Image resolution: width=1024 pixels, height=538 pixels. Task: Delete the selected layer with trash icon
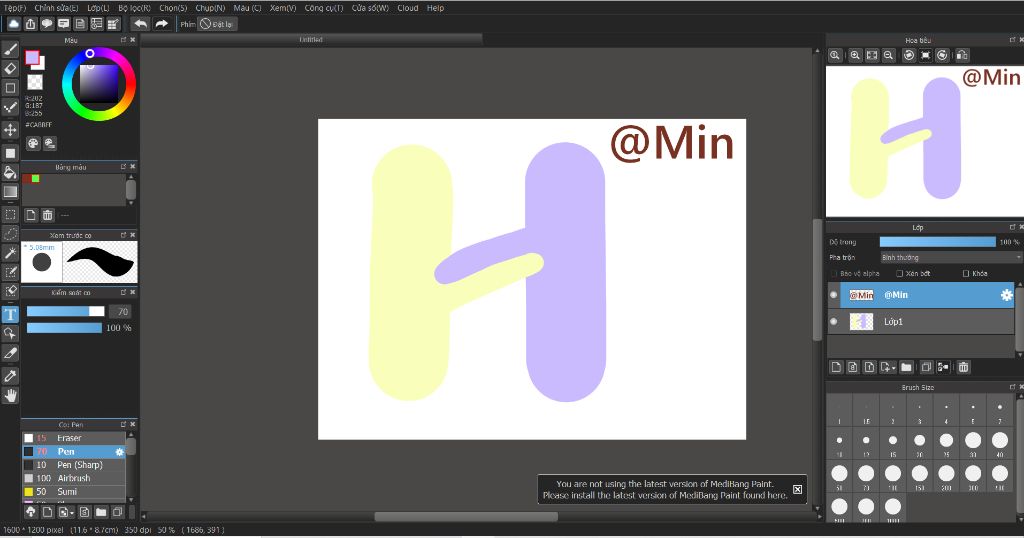[x=963, y=368]
